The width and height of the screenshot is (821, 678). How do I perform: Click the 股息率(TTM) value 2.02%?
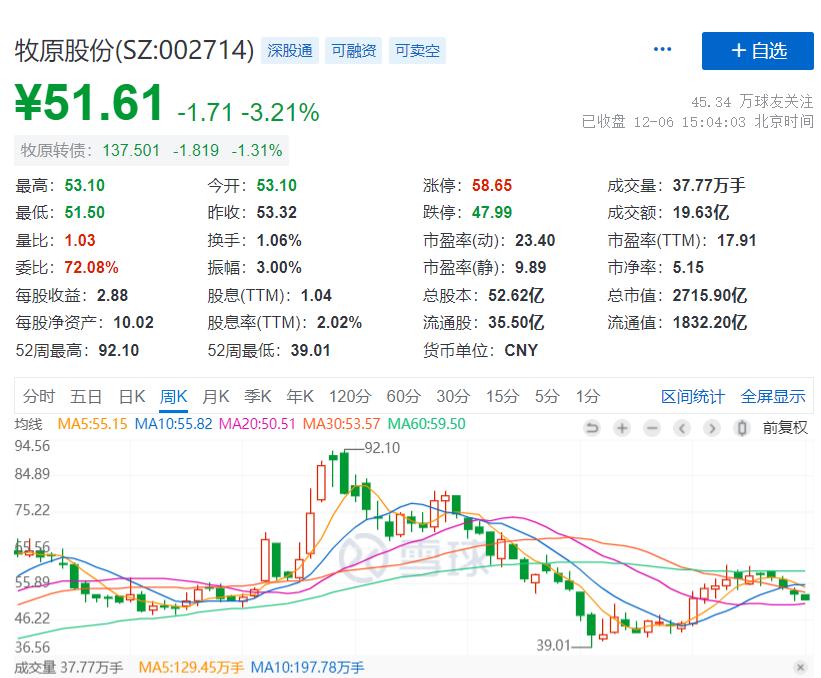tap(339, 323)
